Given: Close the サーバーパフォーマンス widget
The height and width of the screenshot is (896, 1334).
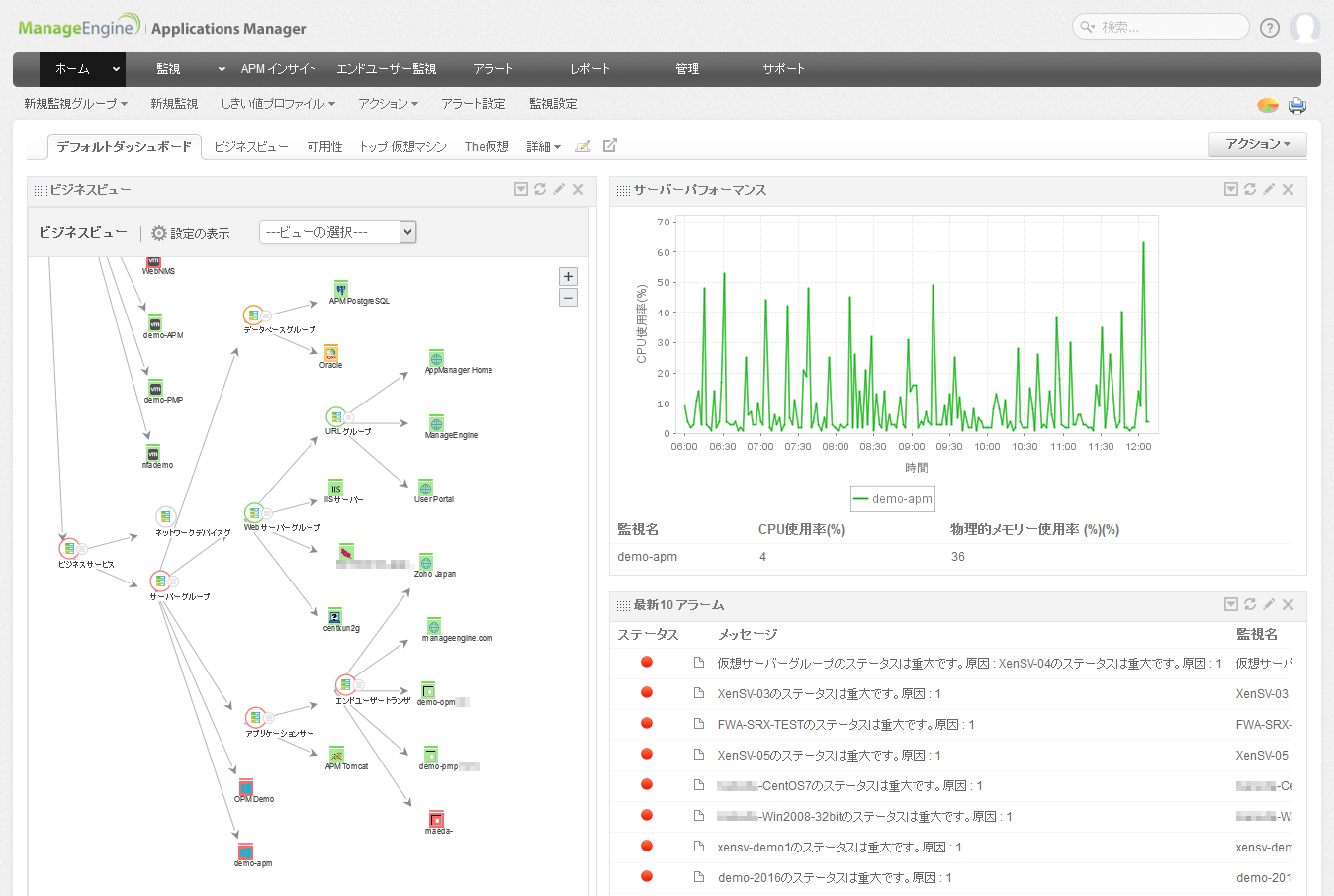Looking at the screenshot, I should point(1288,189).
